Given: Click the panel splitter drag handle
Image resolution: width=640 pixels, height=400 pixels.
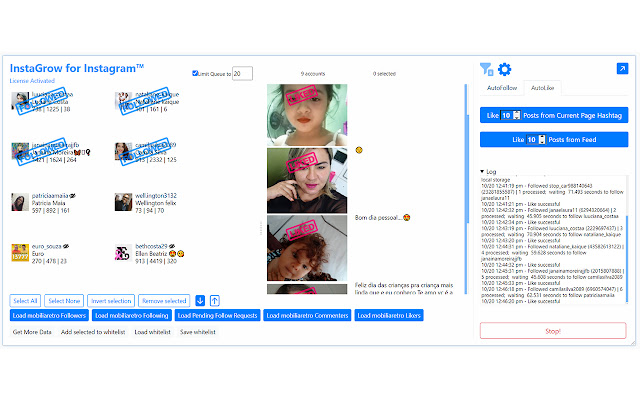Looking at the screenshot, I should 260,228.
